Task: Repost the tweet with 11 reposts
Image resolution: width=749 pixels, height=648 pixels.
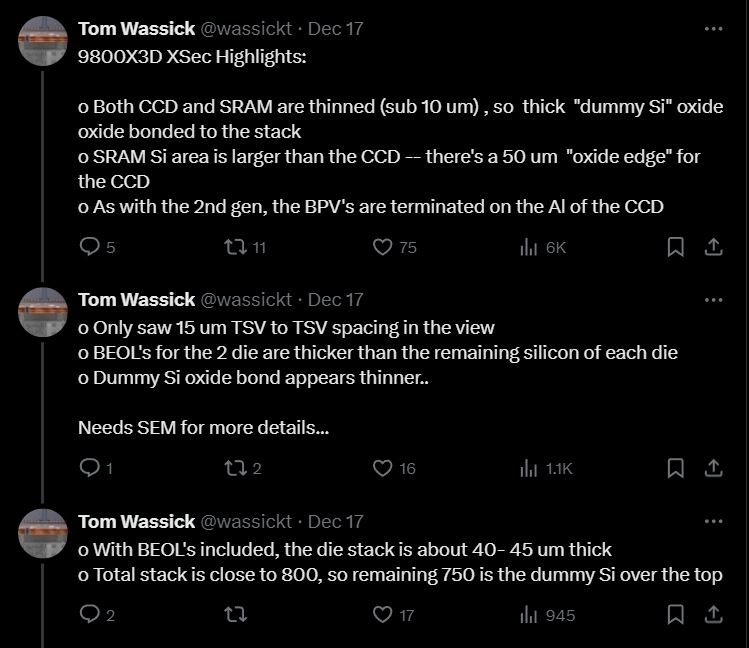Action: (235, 247)
